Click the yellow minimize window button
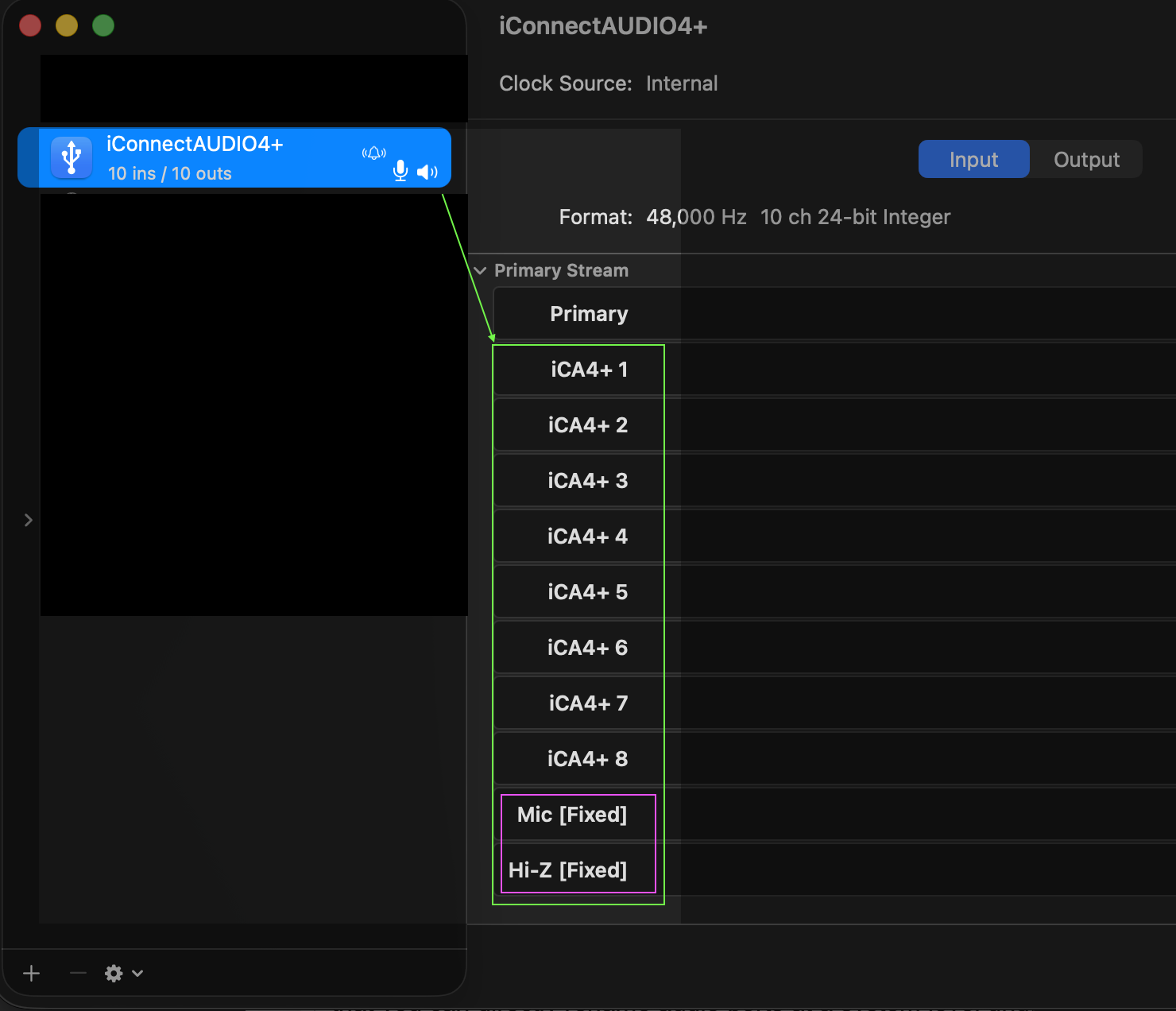Screen dimensions: 1176x1011 coord(67,26)
